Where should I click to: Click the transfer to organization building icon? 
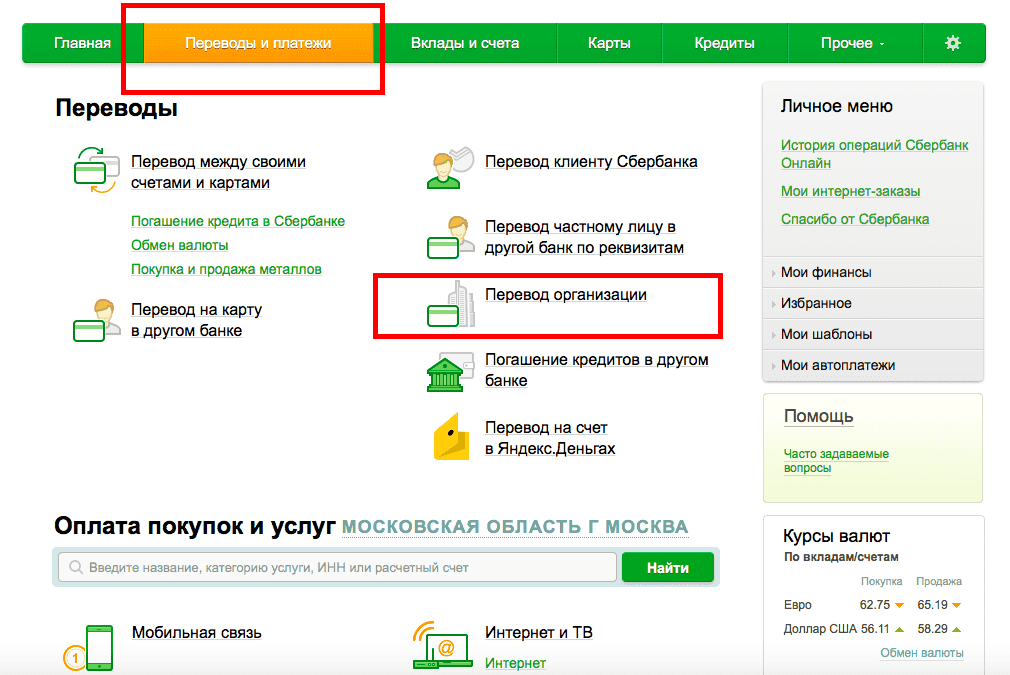(447, 304)
